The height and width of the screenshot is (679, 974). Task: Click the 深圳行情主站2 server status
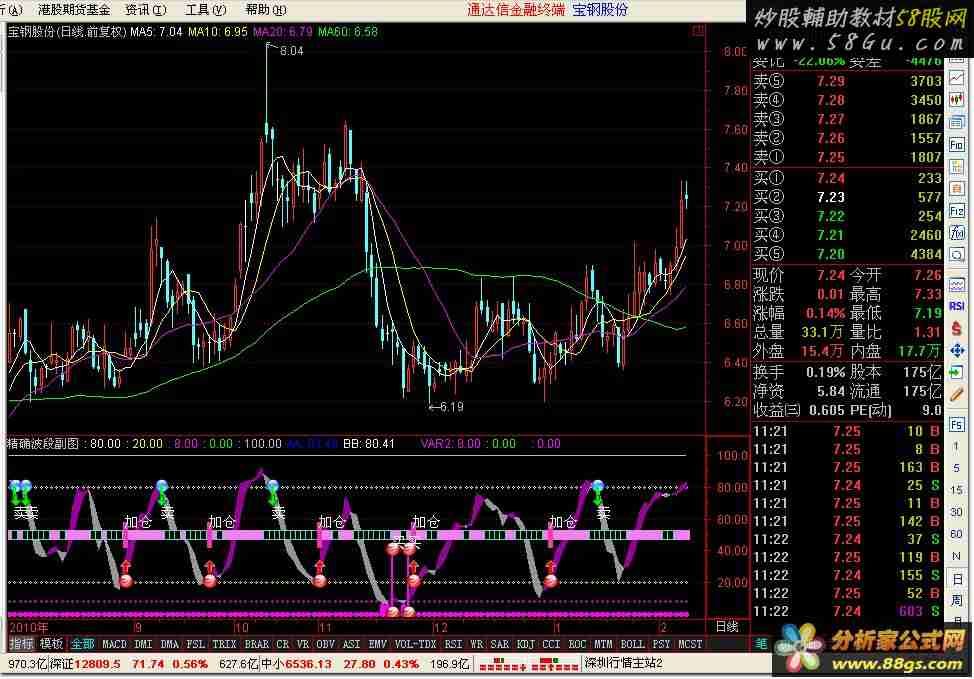coord(624,663)
